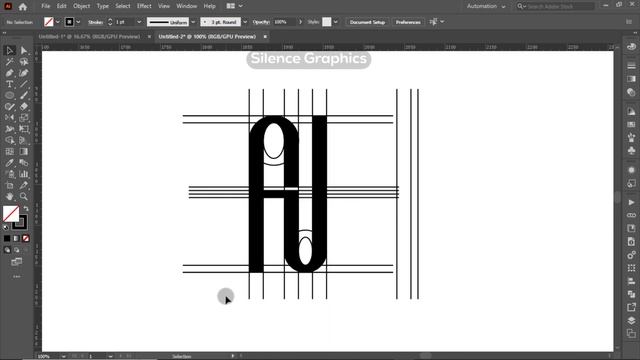
Task: Select the Paintbrush tool
Action: [x=24, y=95]
